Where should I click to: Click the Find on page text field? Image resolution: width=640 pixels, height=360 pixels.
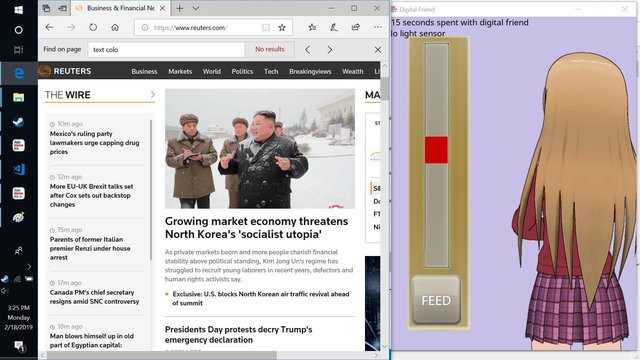point(166,49)
